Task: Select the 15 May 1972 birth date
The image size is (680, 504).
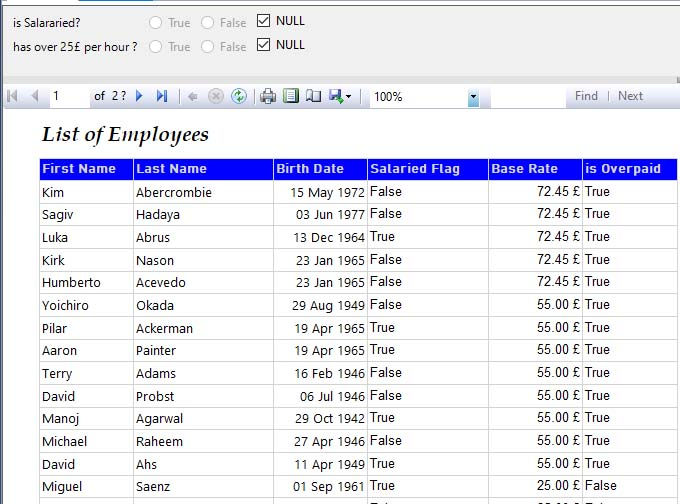Action: (x=320, y=192)
